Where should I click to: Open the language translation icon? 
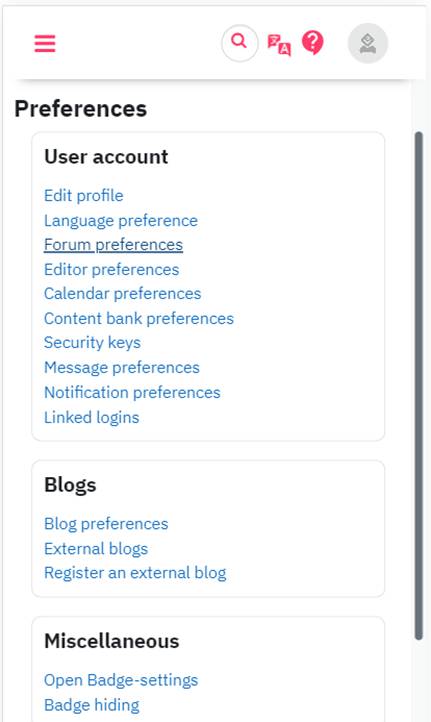(279, 45)
